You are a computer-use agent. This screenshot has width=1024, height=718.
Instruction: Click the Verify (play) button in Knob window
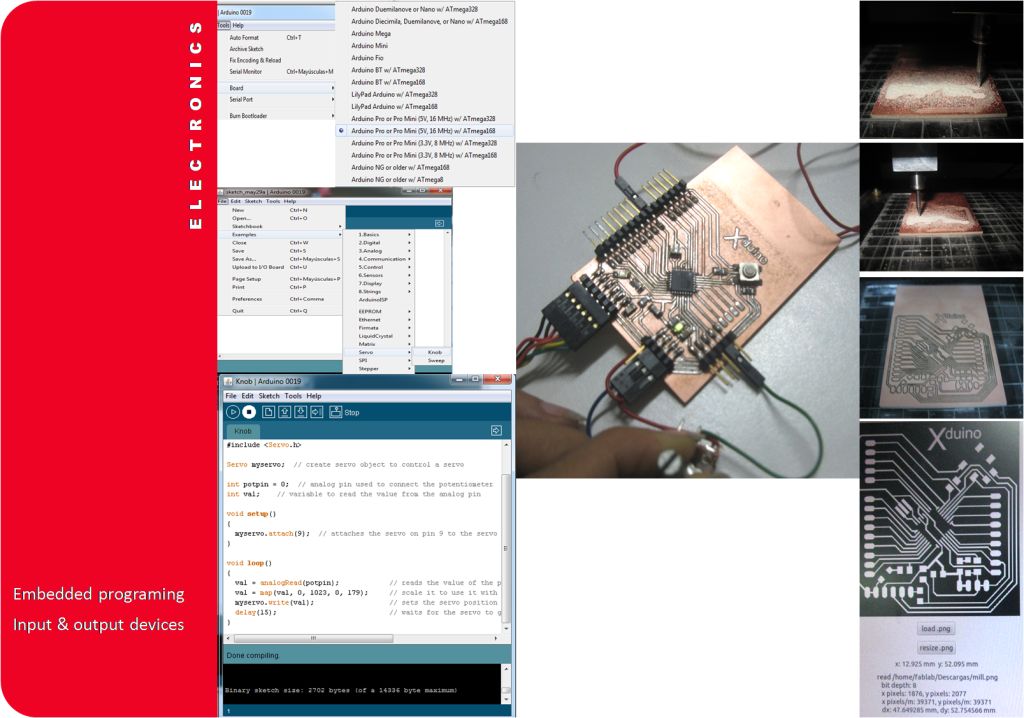(x=232, y=412)
